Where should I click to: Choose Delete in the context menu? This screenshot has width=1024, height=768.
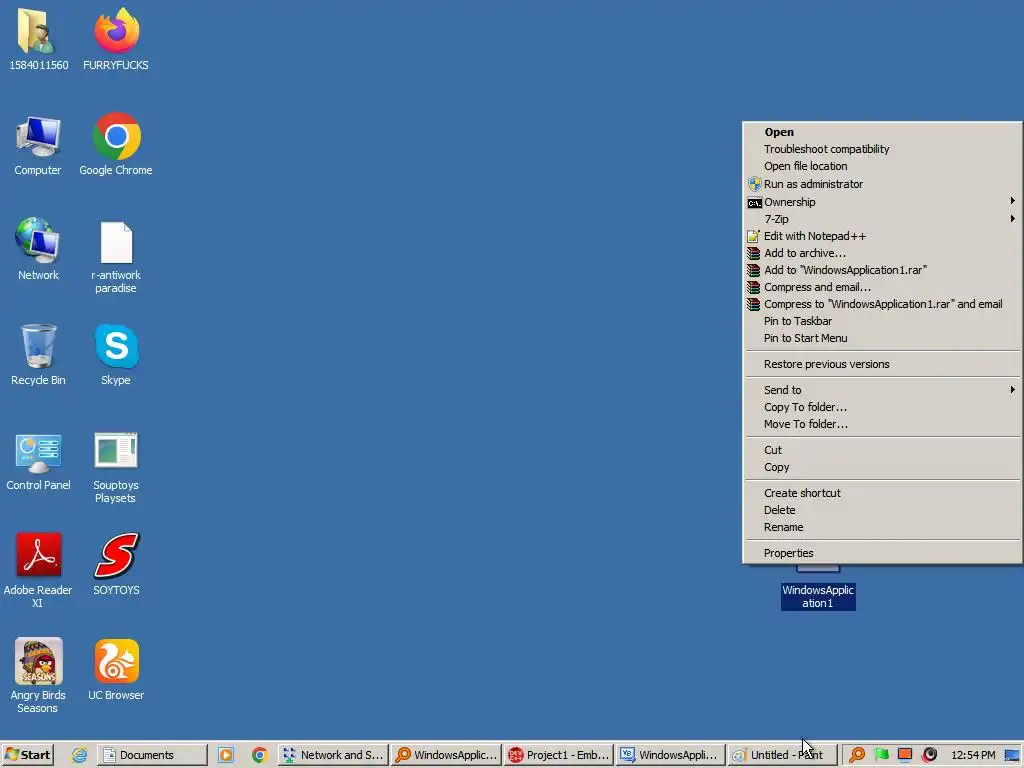(883, 510)
